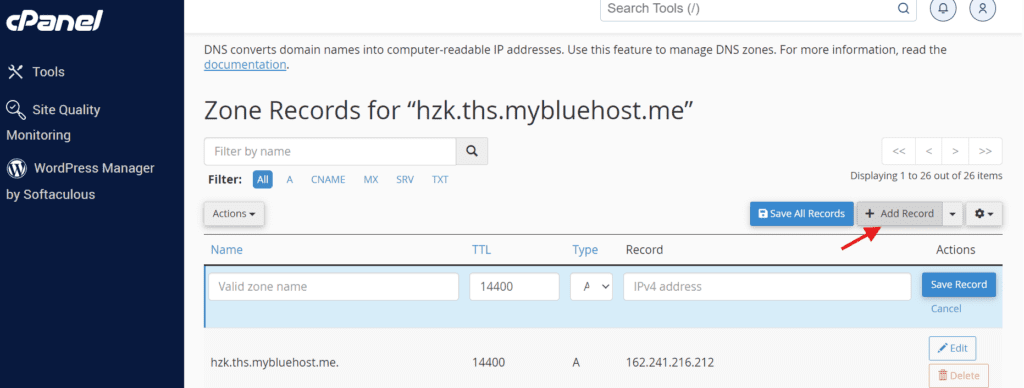This screenshot has height=388, width=1024.
Task: Click the Record column header
Action: 644,250
